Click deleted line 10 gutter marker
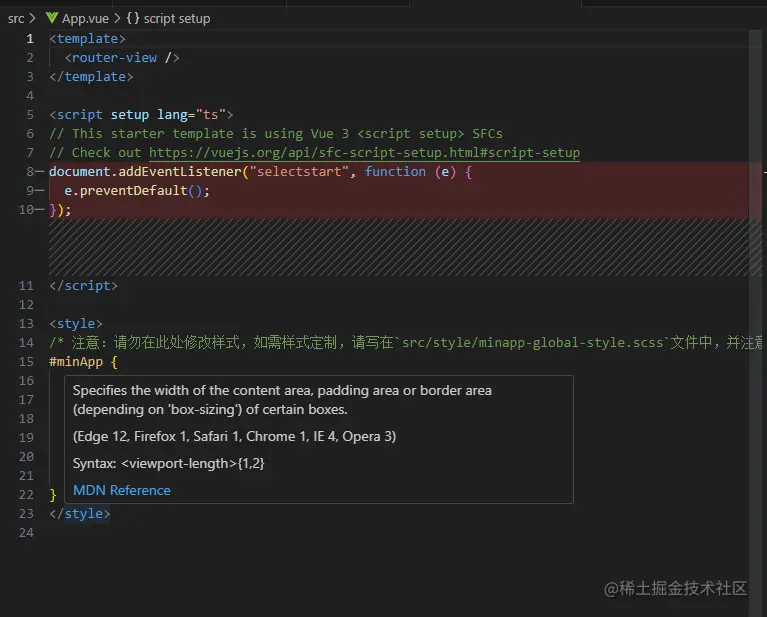This screenshot has width=767, height=617. [40, 210]
